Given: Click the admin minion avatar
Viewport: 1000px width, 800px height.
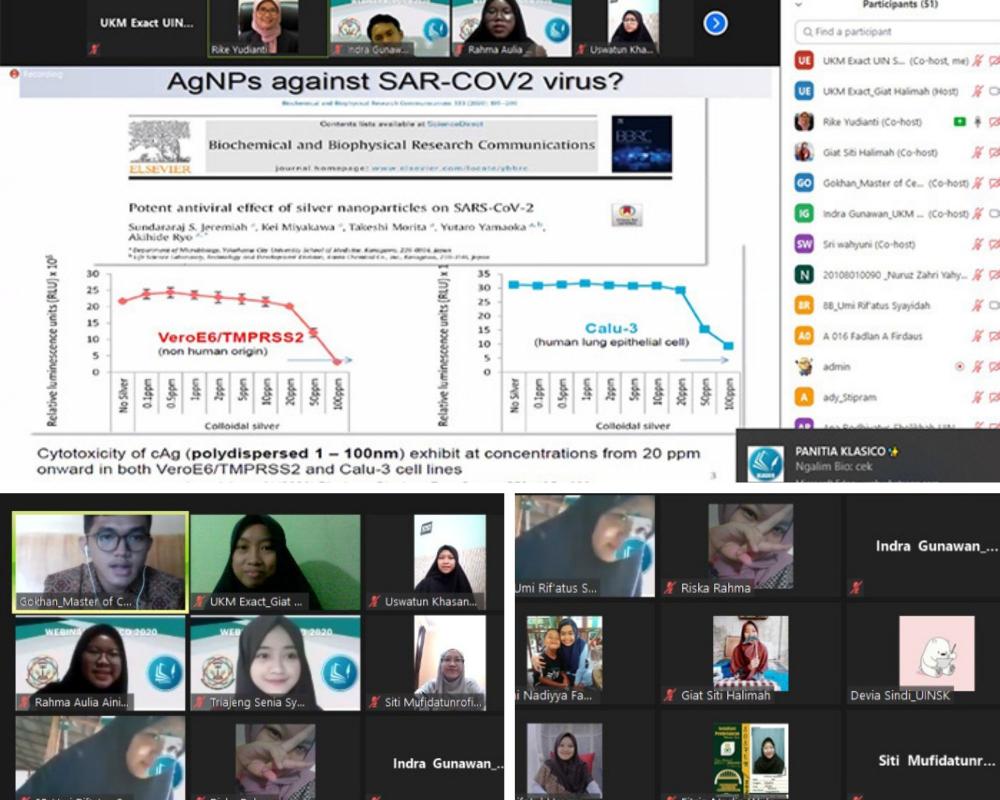Looking at the screenshot, I should [x=804, y=367].
